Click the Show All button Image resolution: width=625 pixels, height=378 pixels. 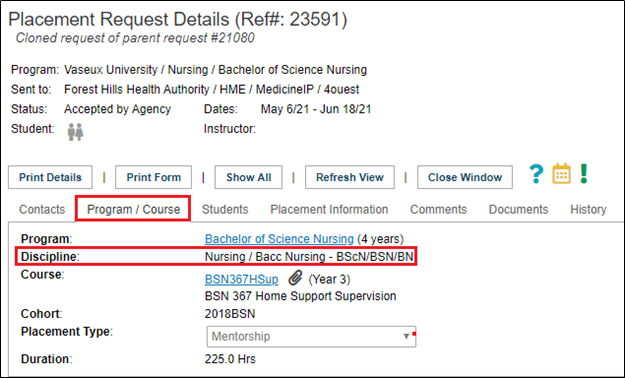(248, 177)
